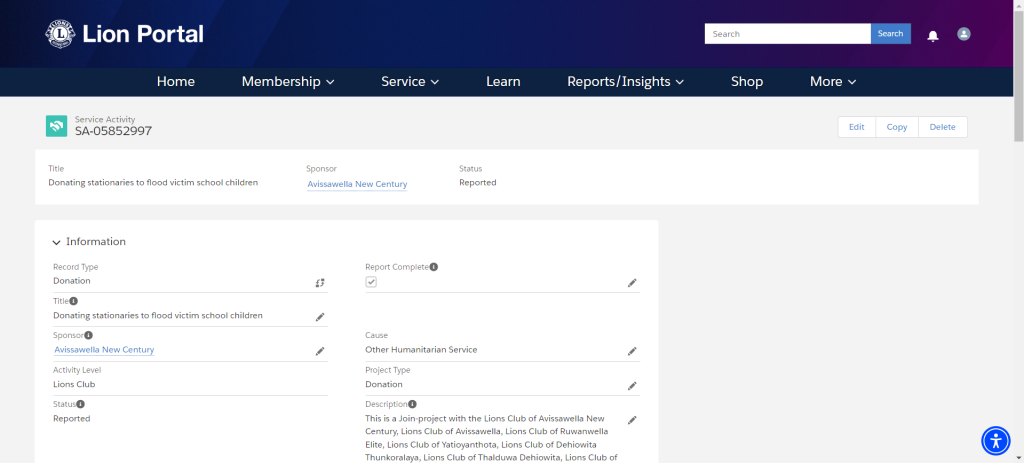The height and width of the screenshot is (463, 1024).
Task: Expand the Membership menu
Action: [288, 82]
